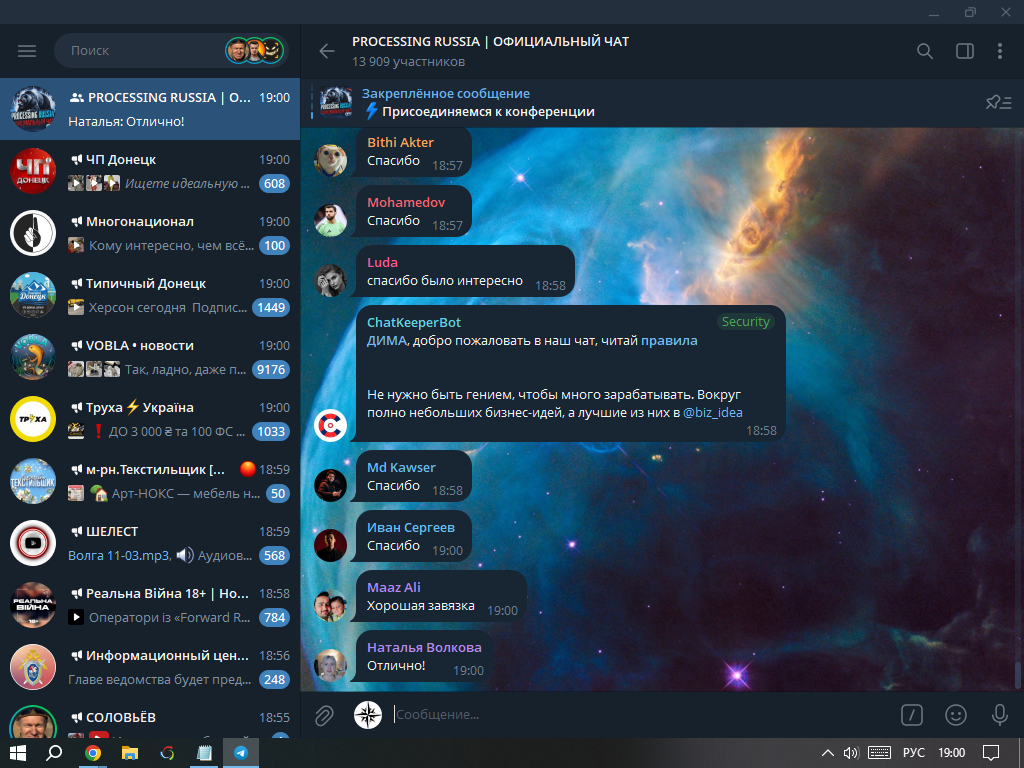Open Наталья Волкова's avatar

point(330,665)
